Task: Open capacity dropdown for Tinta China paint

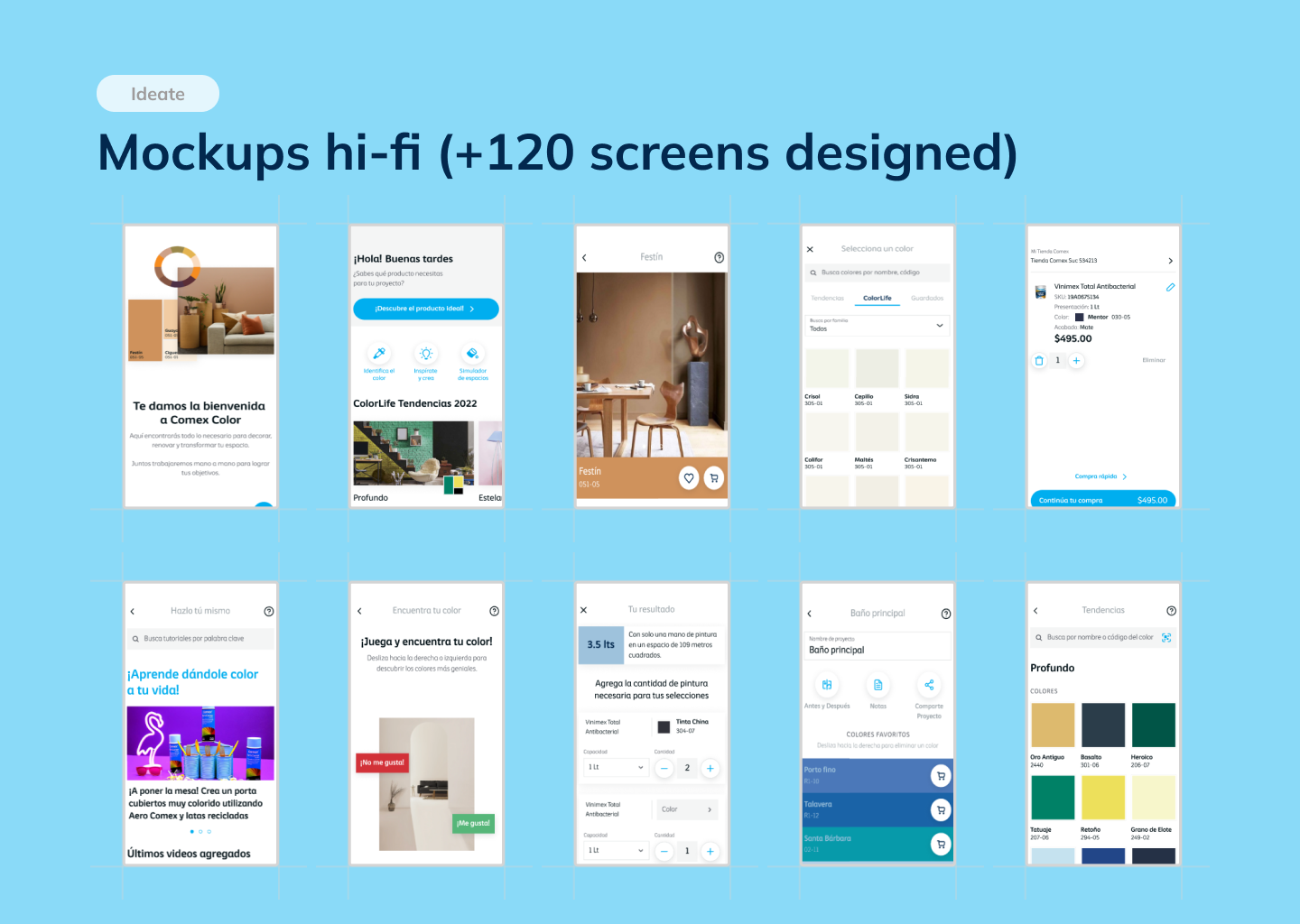Action: coord(616,768)
